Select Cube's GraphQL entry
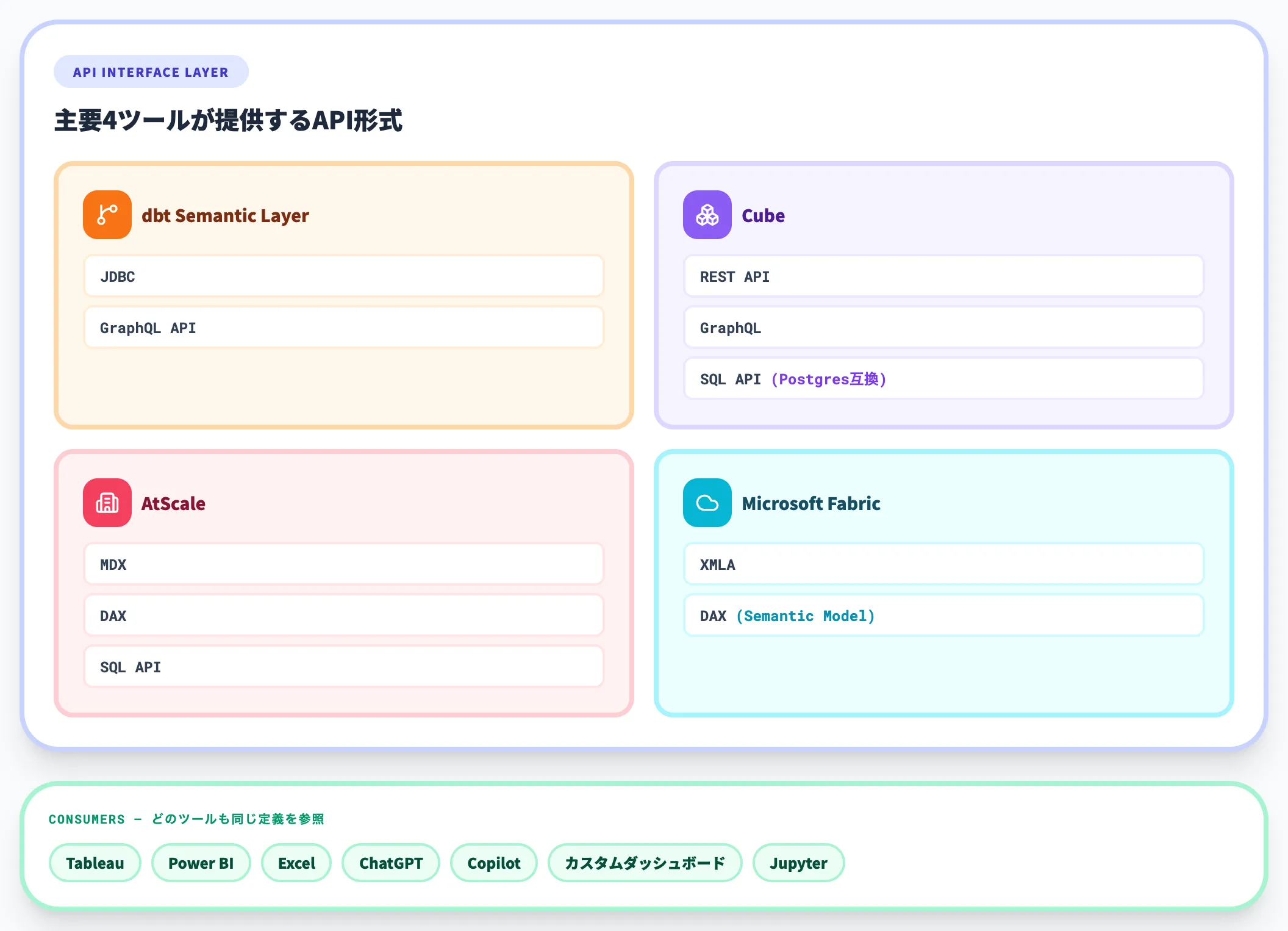 tap(943, 328)
